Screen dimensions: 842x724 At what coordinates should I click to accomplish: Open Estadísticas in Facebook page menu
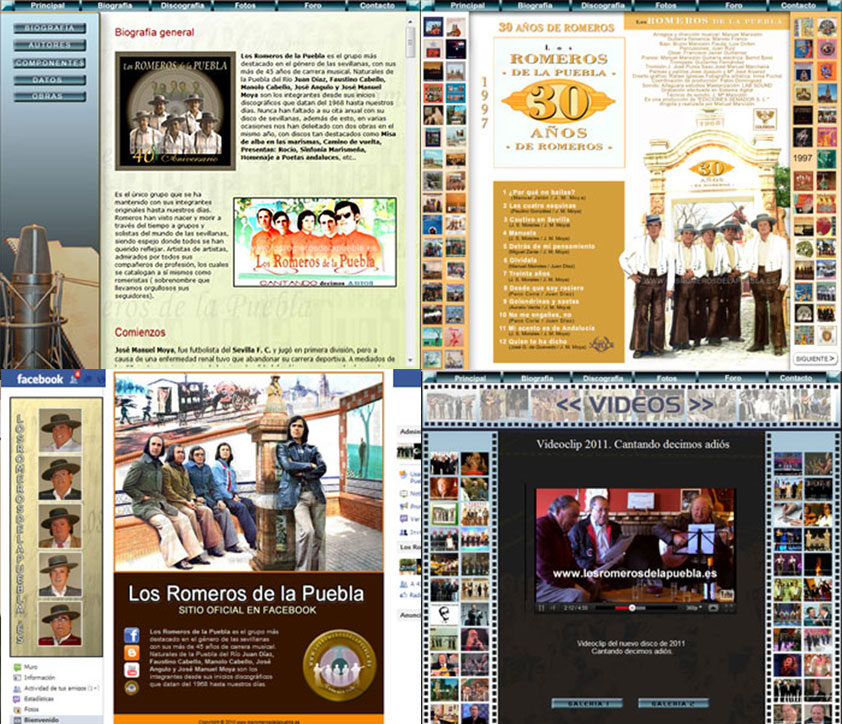tap(33, 699)
